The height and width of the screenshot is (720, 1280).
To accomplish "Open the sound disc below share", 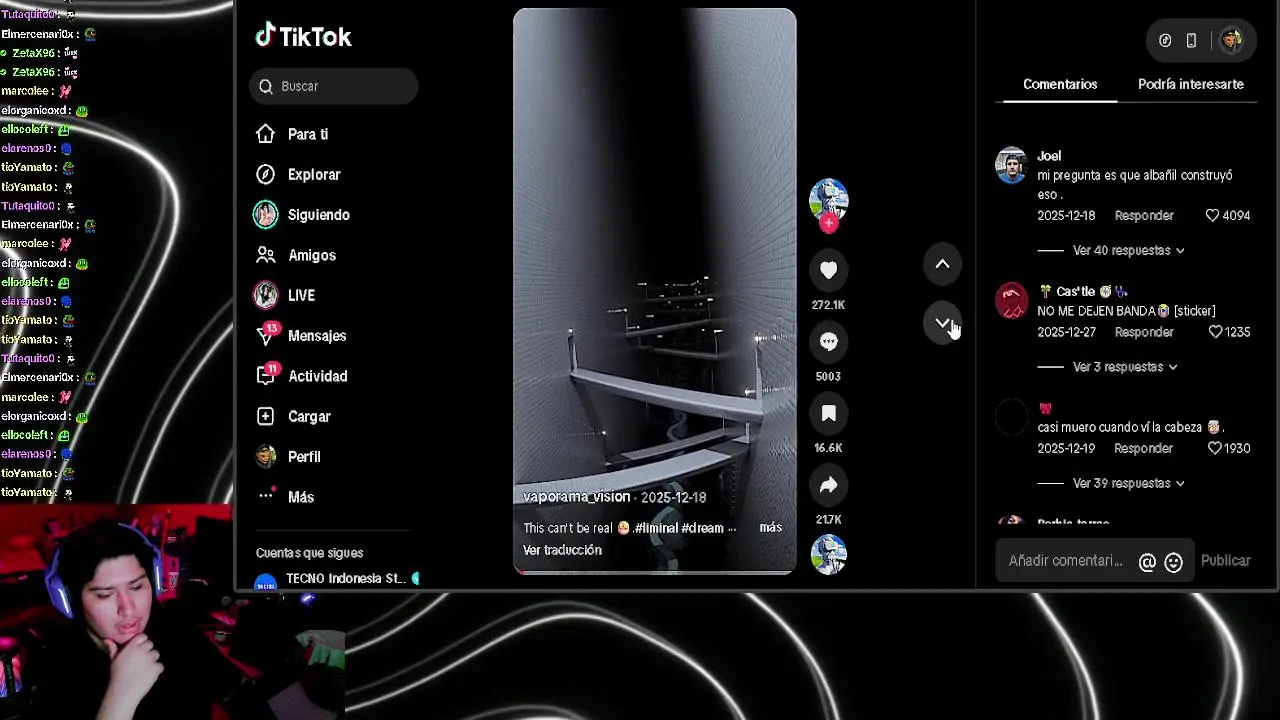I will click(x=828, y=555).
